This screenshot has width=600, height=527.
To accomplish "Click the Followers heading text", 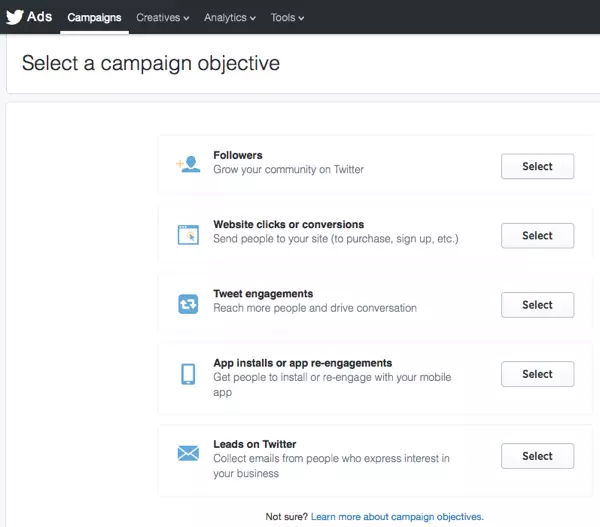I will tap(238, 156).
